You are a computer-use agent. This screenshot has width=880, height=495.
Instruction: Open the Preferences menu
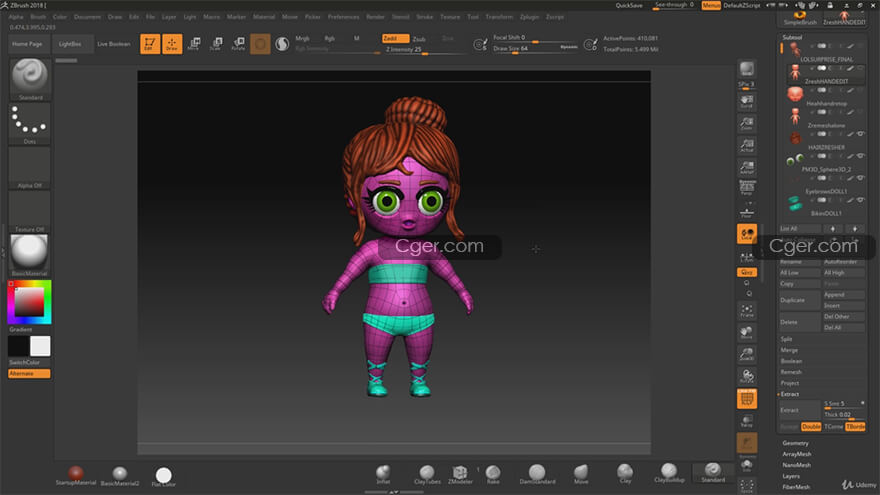point(343,17)
